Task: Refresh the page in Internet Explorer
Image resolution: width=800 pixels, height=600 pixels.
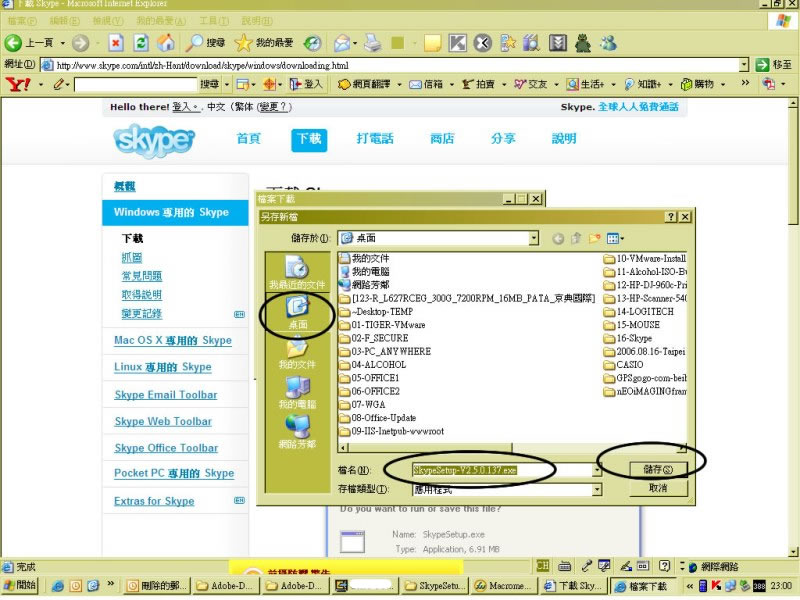Action: click(141, 43)
